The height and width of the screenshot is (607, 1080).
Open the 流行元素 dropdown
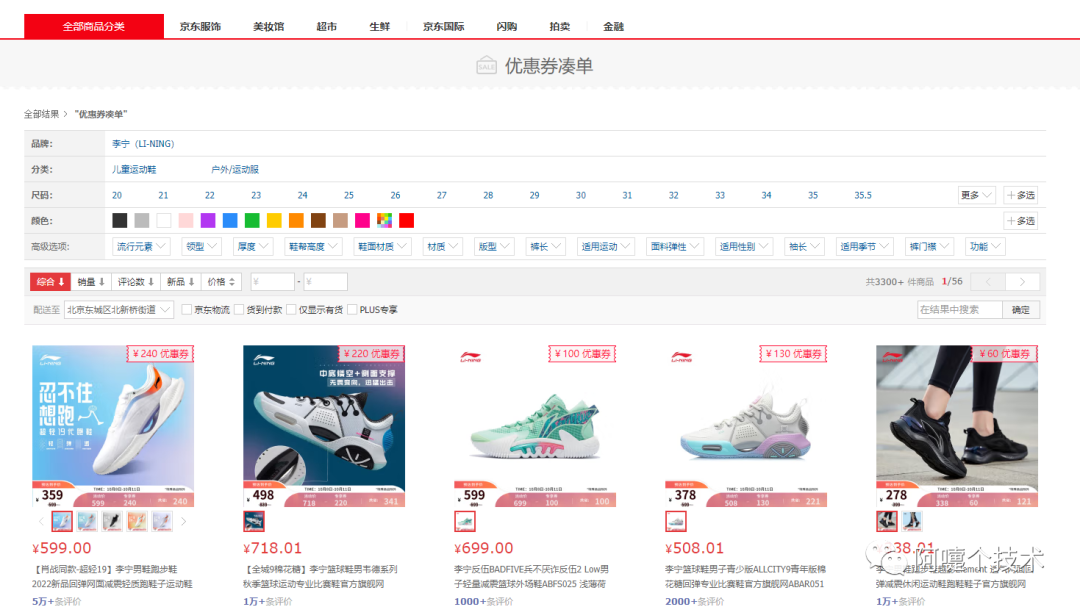pos(141,246)
